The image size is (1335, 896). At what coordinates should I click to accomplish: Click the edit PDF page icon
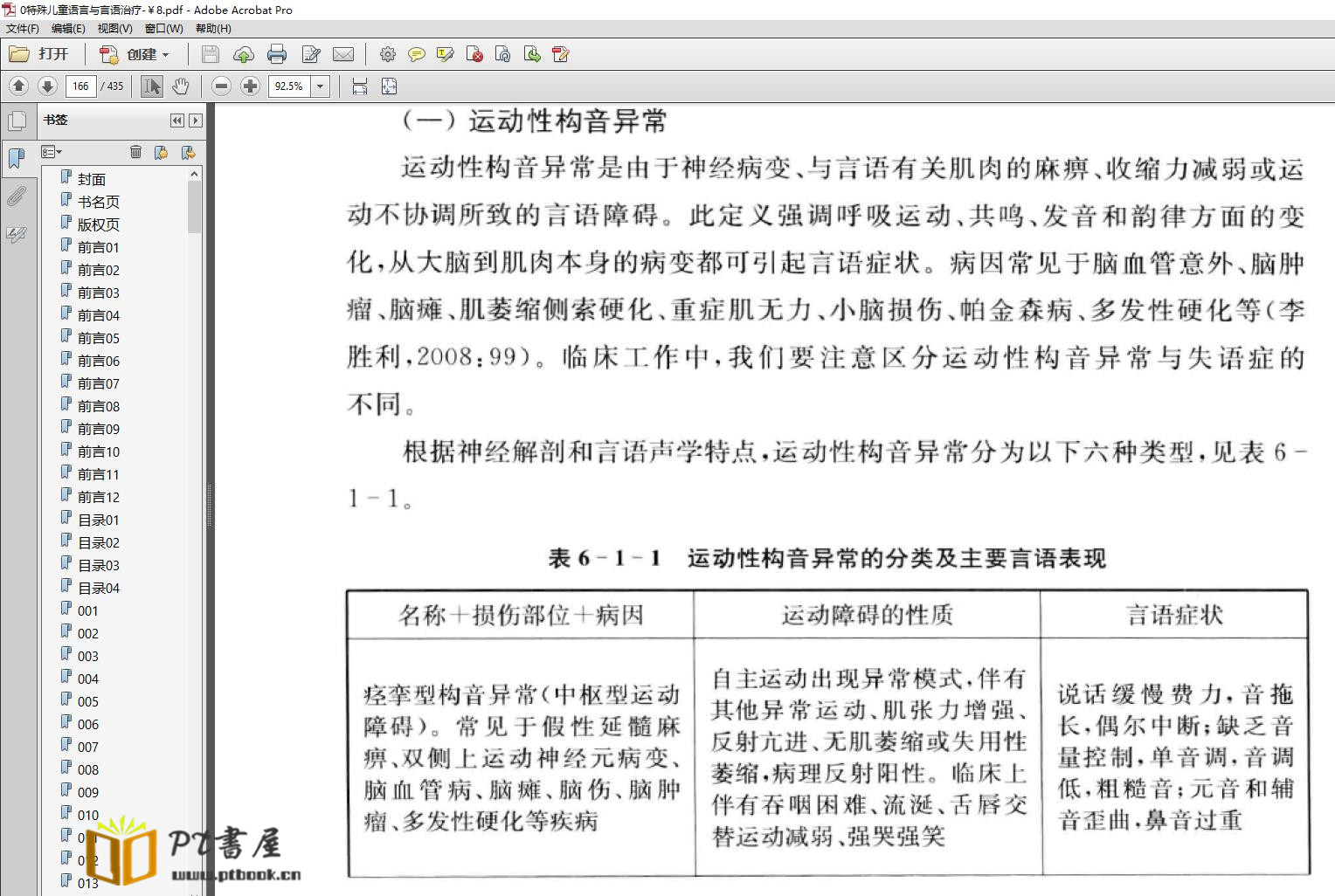[x=561, y=54]
